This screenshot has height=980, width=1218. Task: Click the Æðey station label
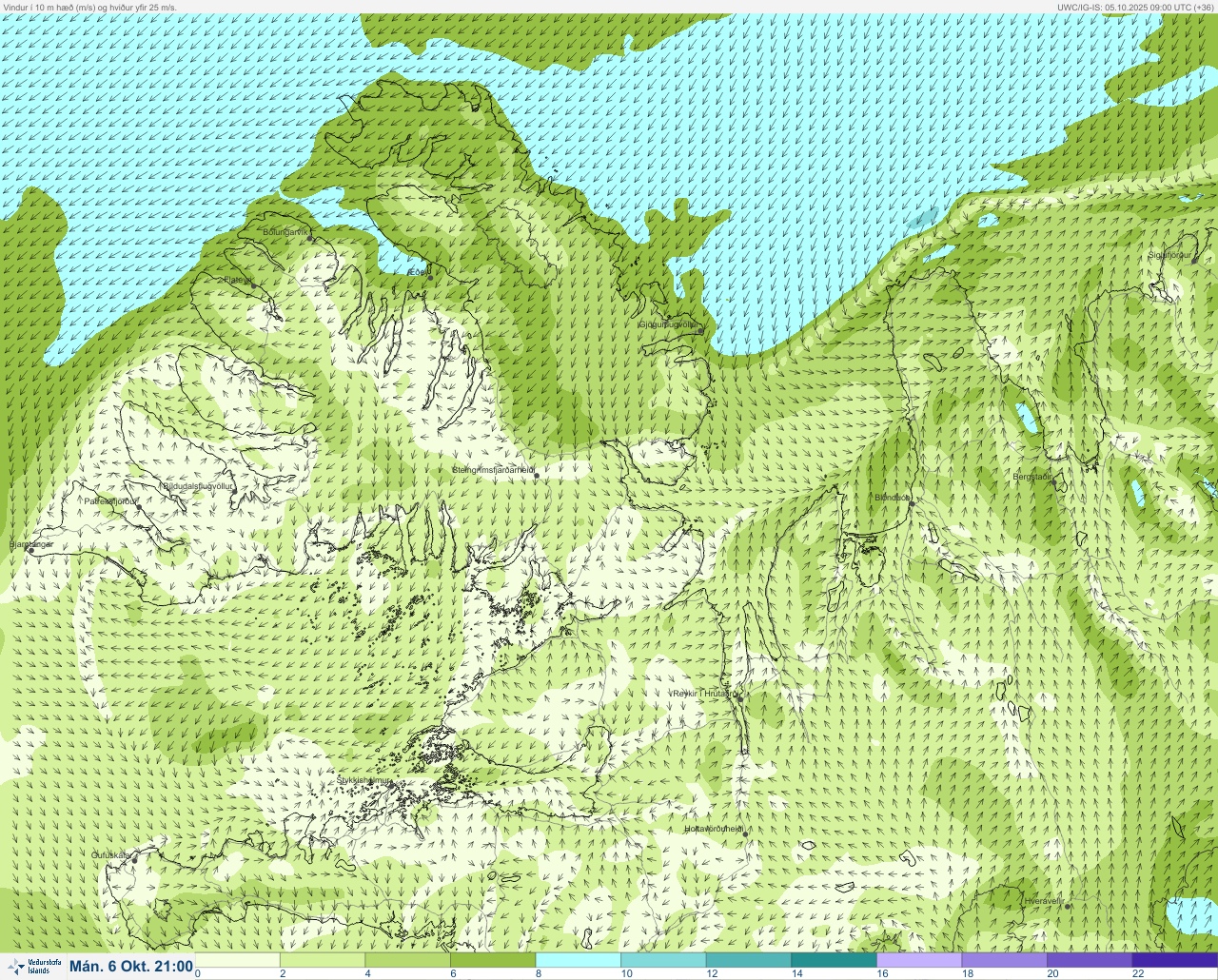tap(418, 272)
